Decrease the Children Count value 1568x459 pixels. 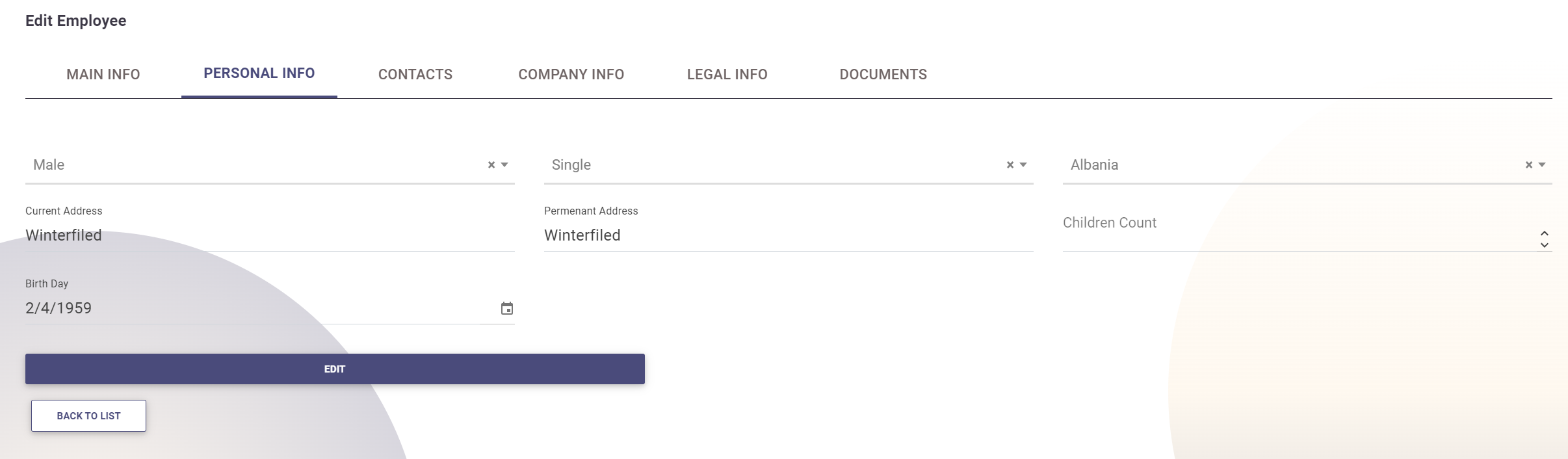[1545, 245]
